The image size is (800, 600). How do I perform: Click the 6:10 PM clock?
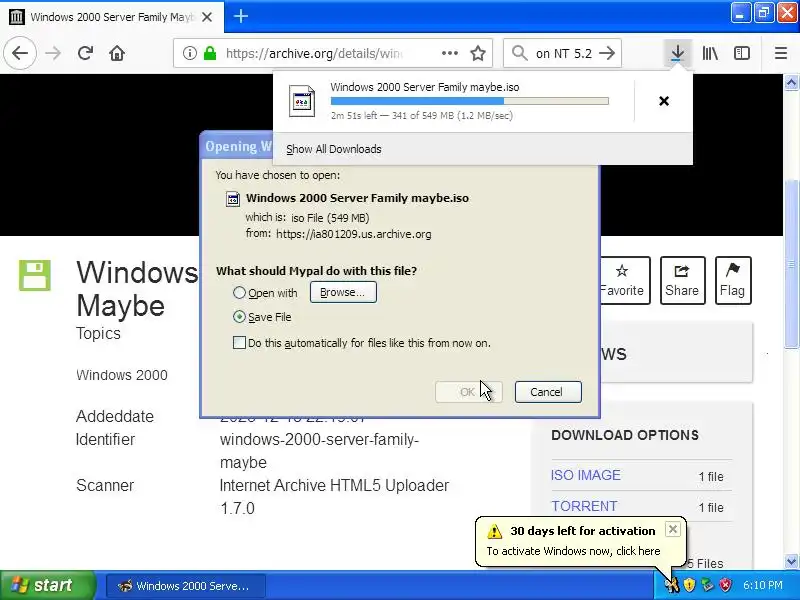(762, 585)
